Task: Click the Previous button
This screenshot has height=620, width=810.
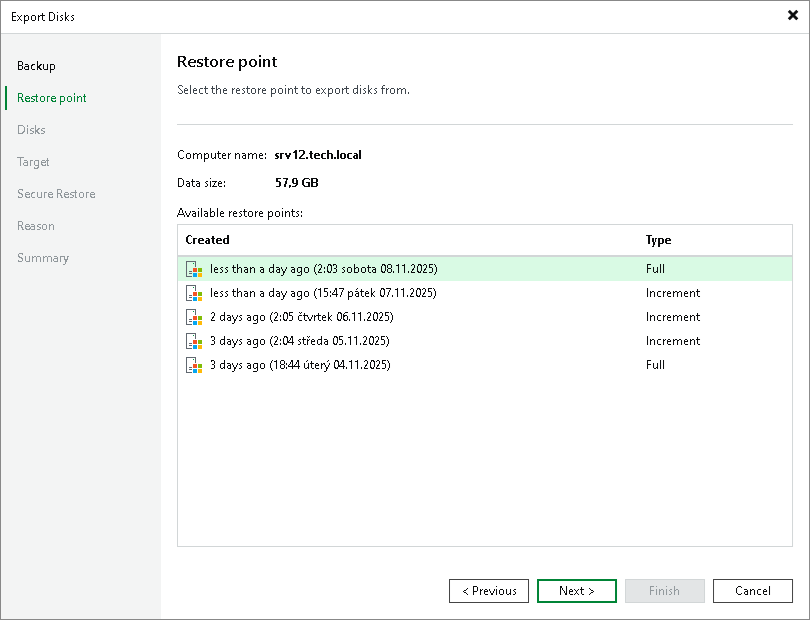Action: coord(489,590)
